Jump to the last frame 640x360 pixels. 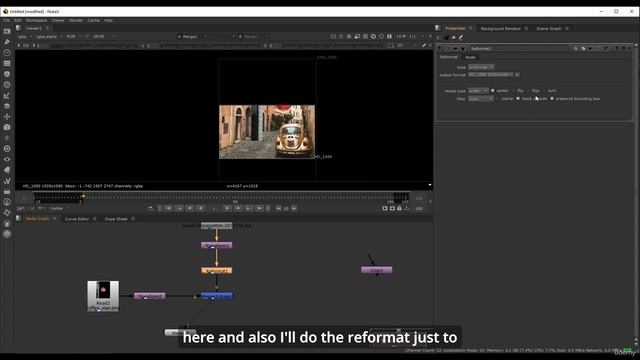point(260,208)
